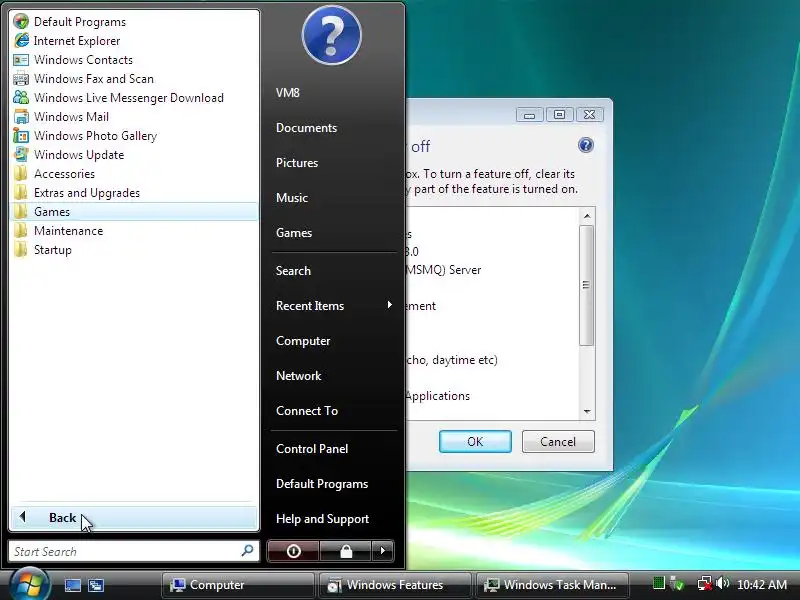Click the network disconnected tray icon
This screenshot has width=800, height=600.
pos(705,583)
